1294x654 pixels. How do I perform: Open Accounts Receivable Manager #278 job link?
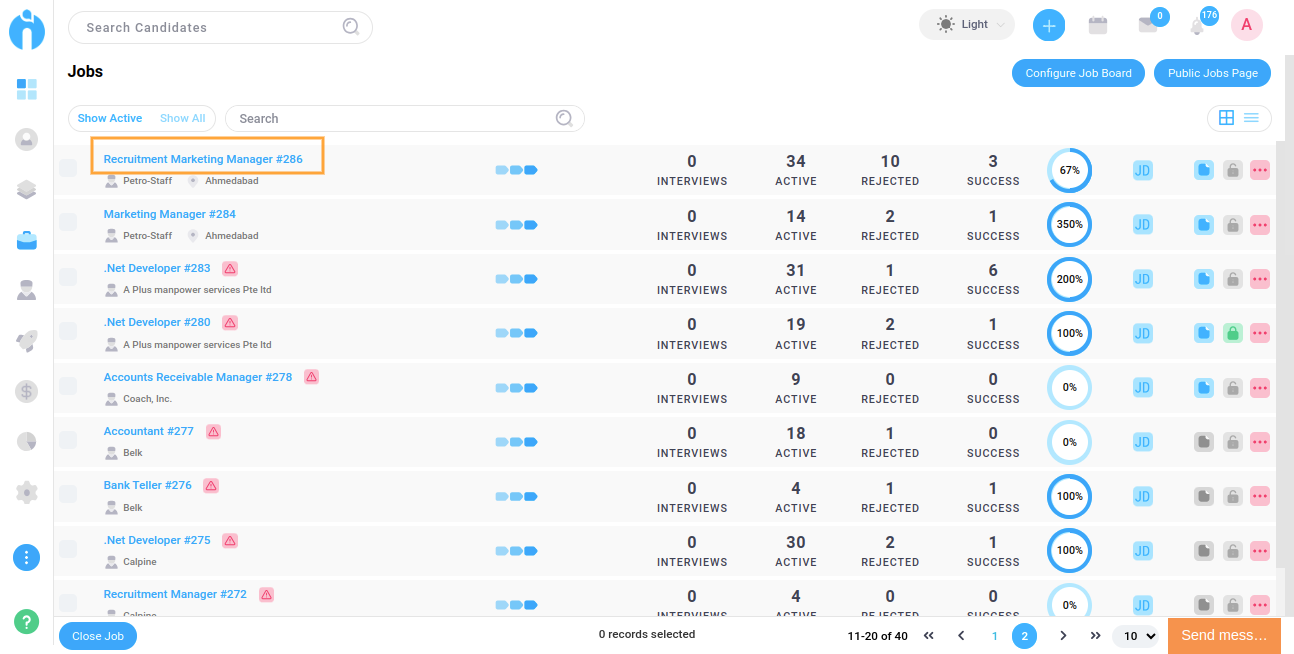(198, 377)
